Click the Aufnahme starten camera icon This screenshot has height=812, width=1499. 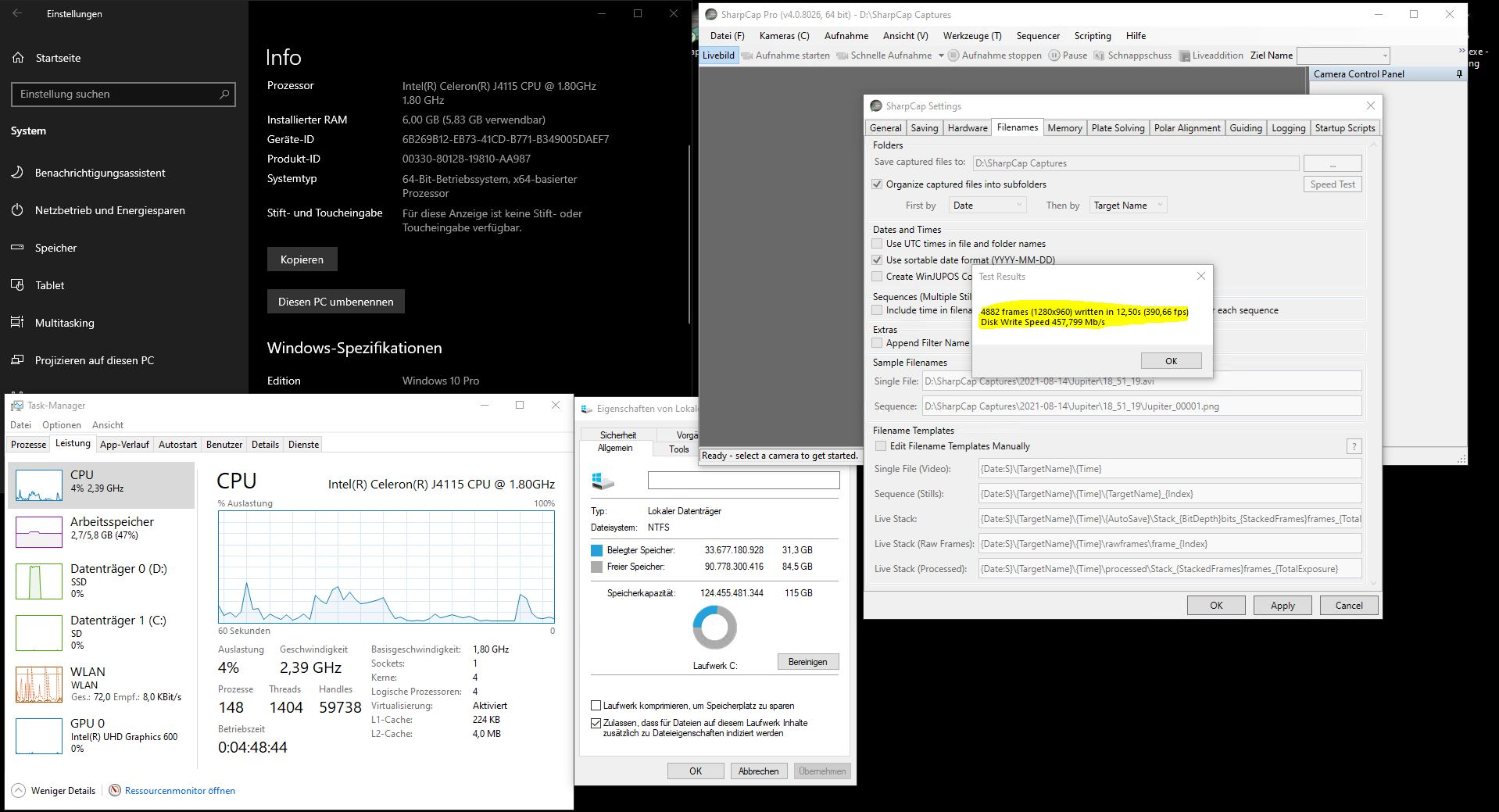[x=747, y=55]
